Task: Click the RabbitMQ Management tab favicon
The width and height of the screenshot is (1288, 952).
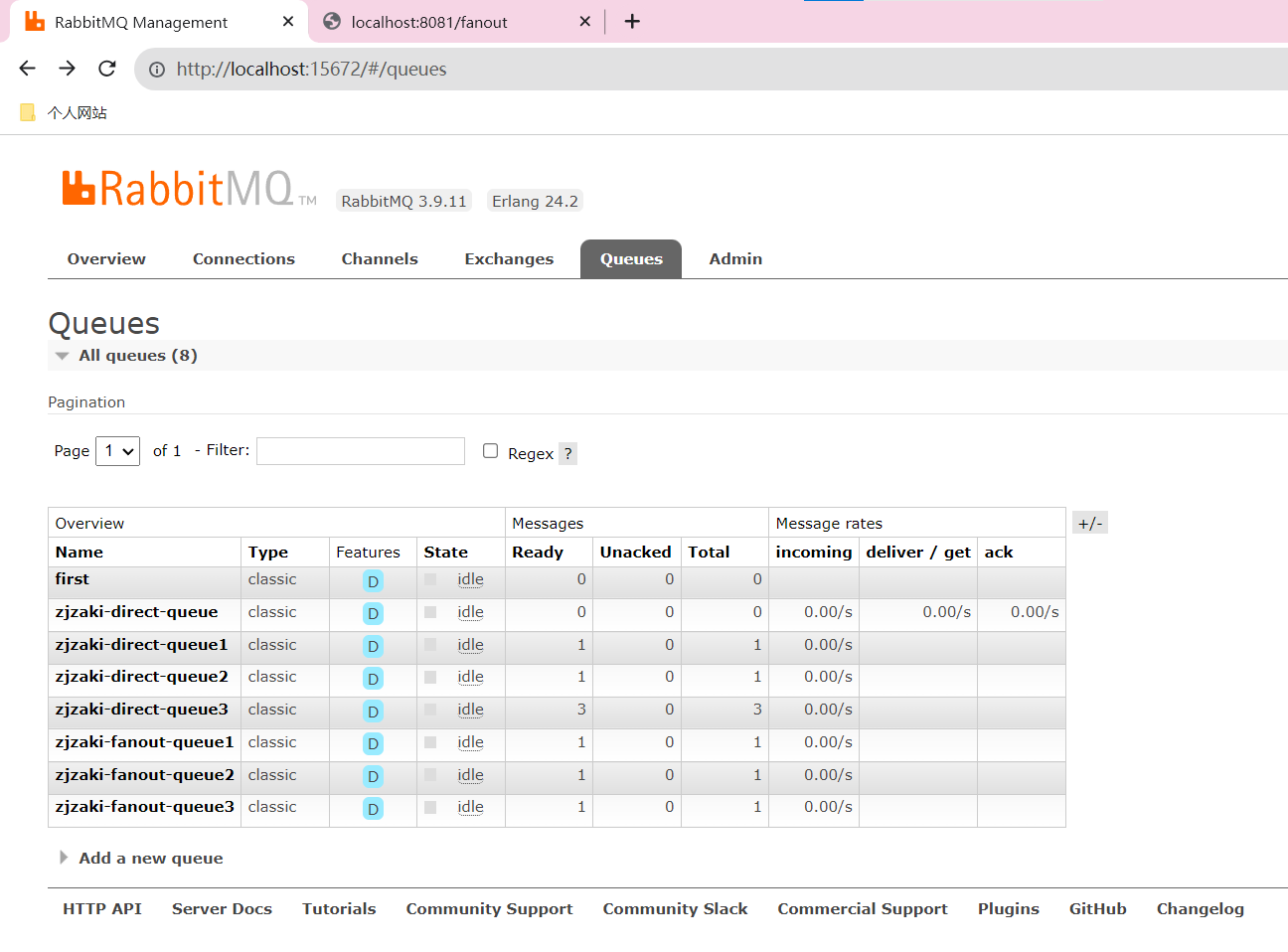Action: (35, 21)
